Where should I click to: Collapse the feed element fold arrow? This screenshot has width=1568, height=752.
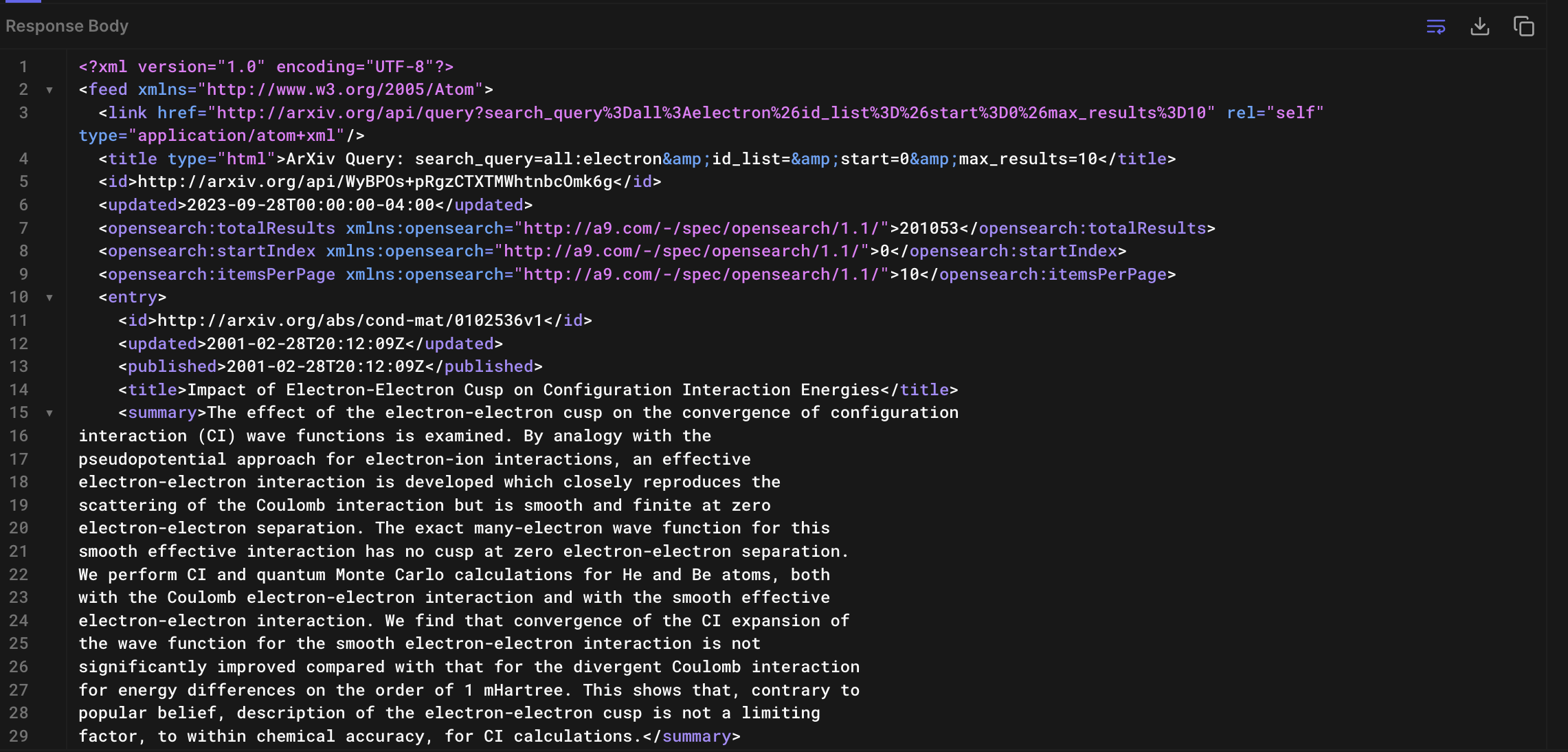[49, 90]
